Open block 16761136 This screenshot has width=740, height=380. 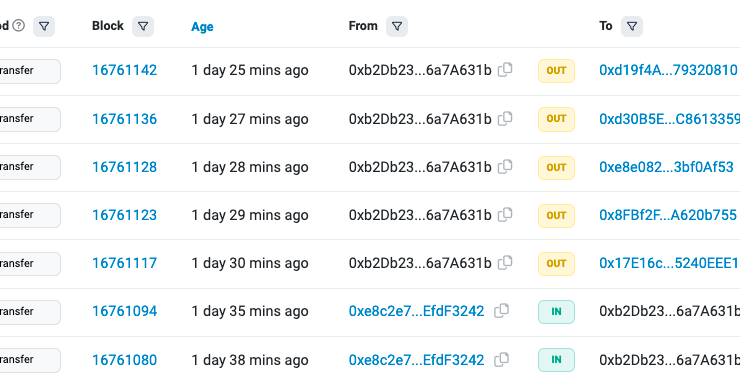[124, 119]
